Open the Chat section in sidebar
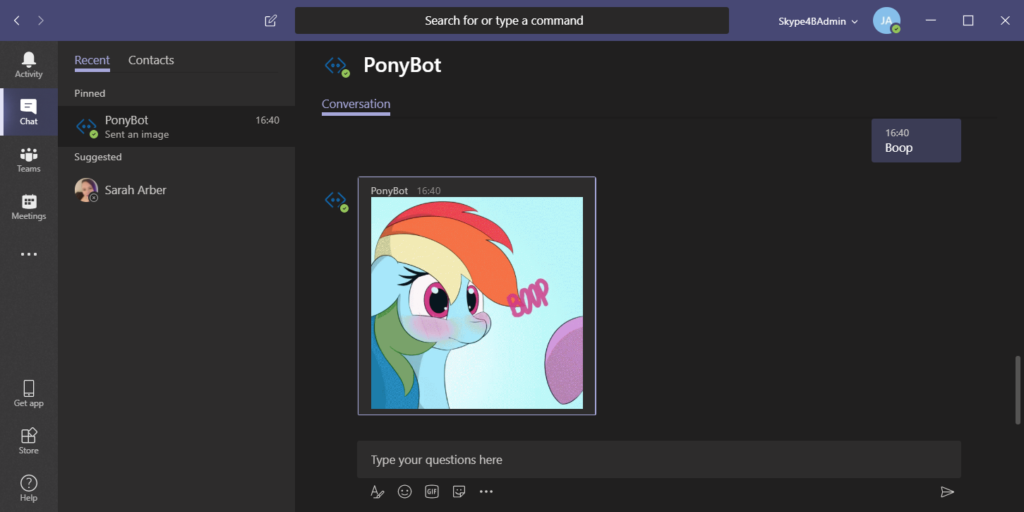Image resolution: width=1024 pixels, height=512 pixels. [x=29, y=112]
